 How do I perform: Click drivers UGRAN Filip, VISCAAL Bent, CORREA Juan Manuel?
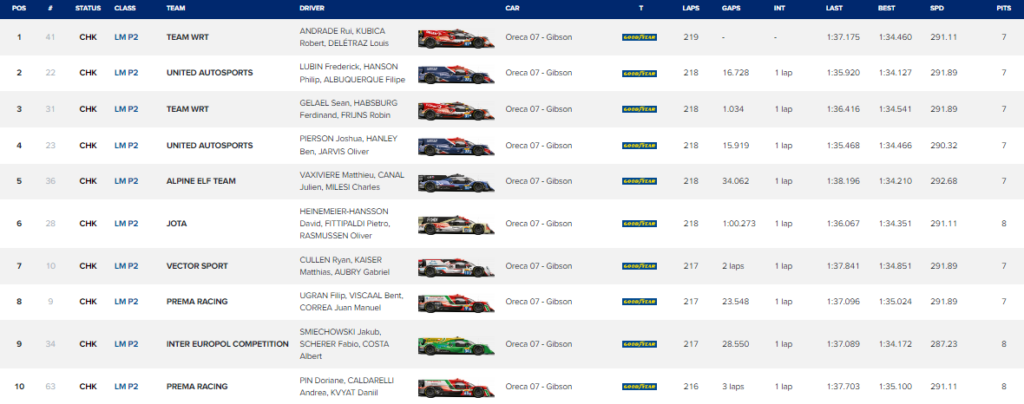[x=351, y=302]
